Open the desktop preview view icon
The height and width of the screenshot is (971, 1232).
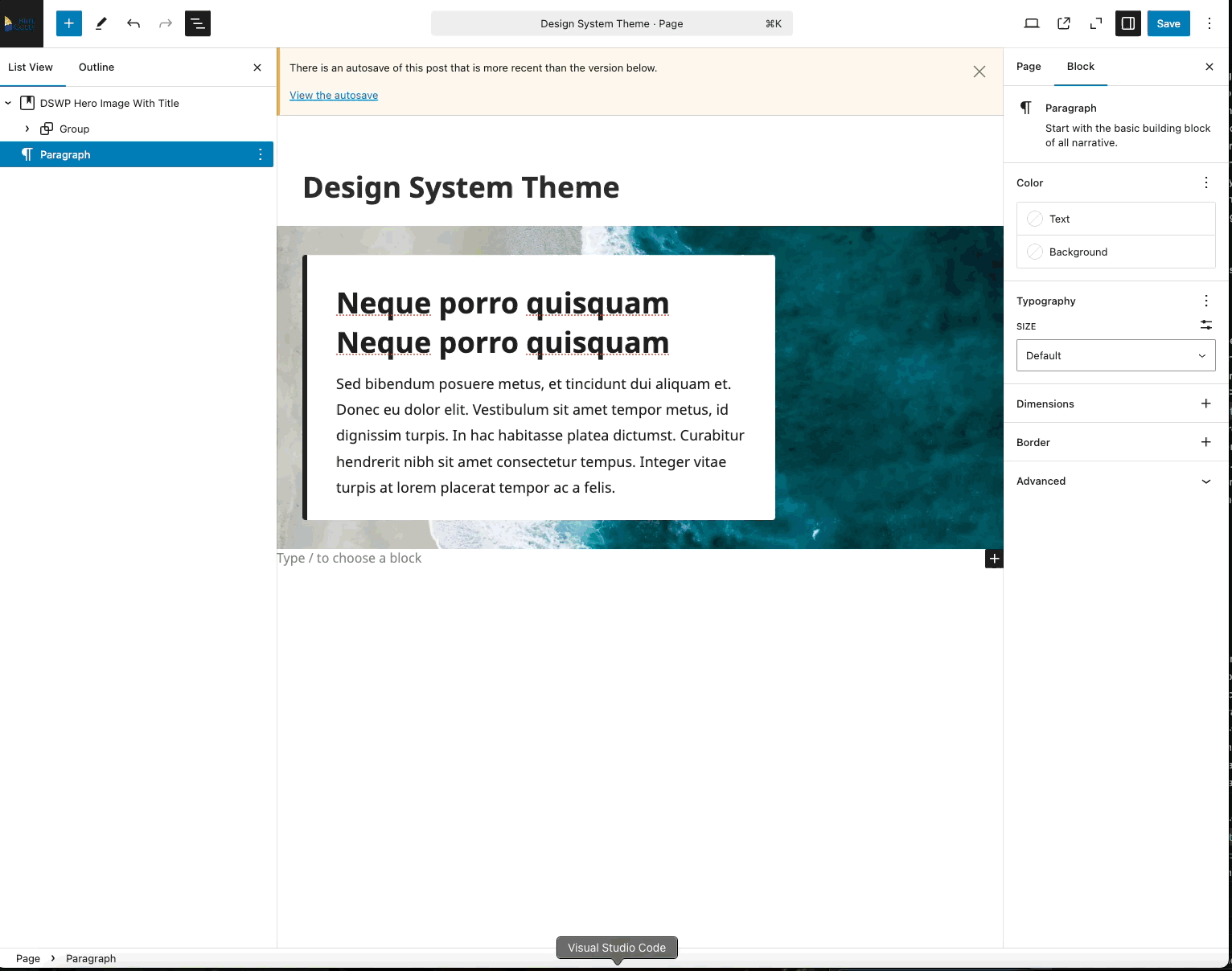(x=1032, y=23)
